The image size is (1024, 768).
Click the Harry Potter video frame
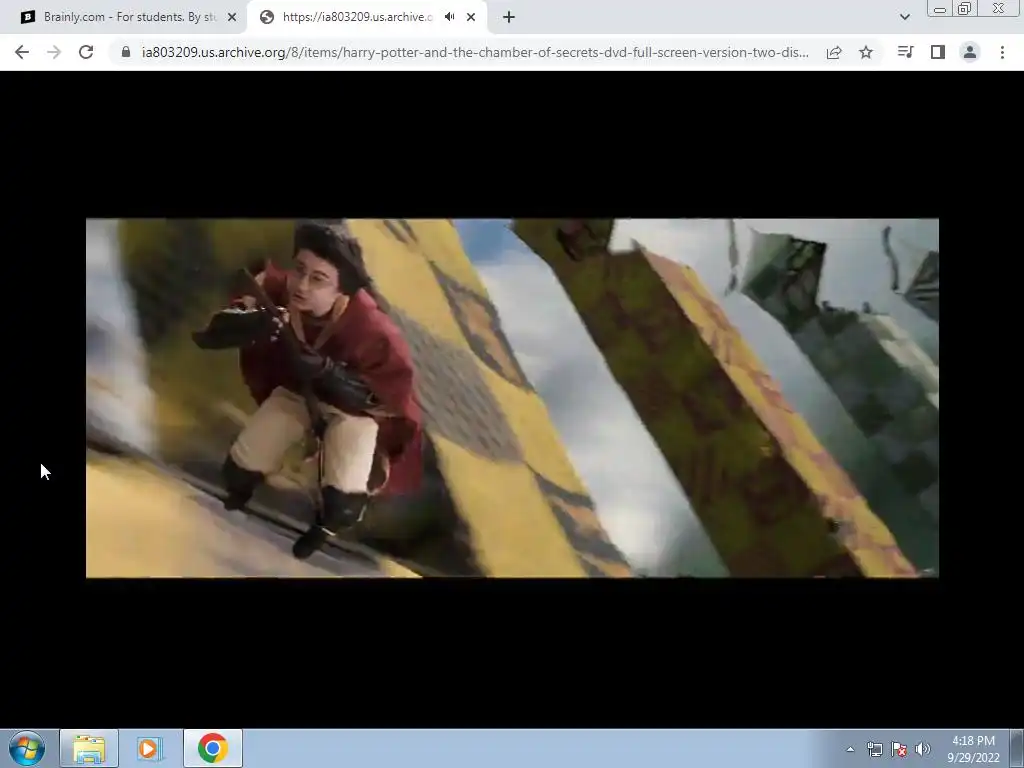512,398
